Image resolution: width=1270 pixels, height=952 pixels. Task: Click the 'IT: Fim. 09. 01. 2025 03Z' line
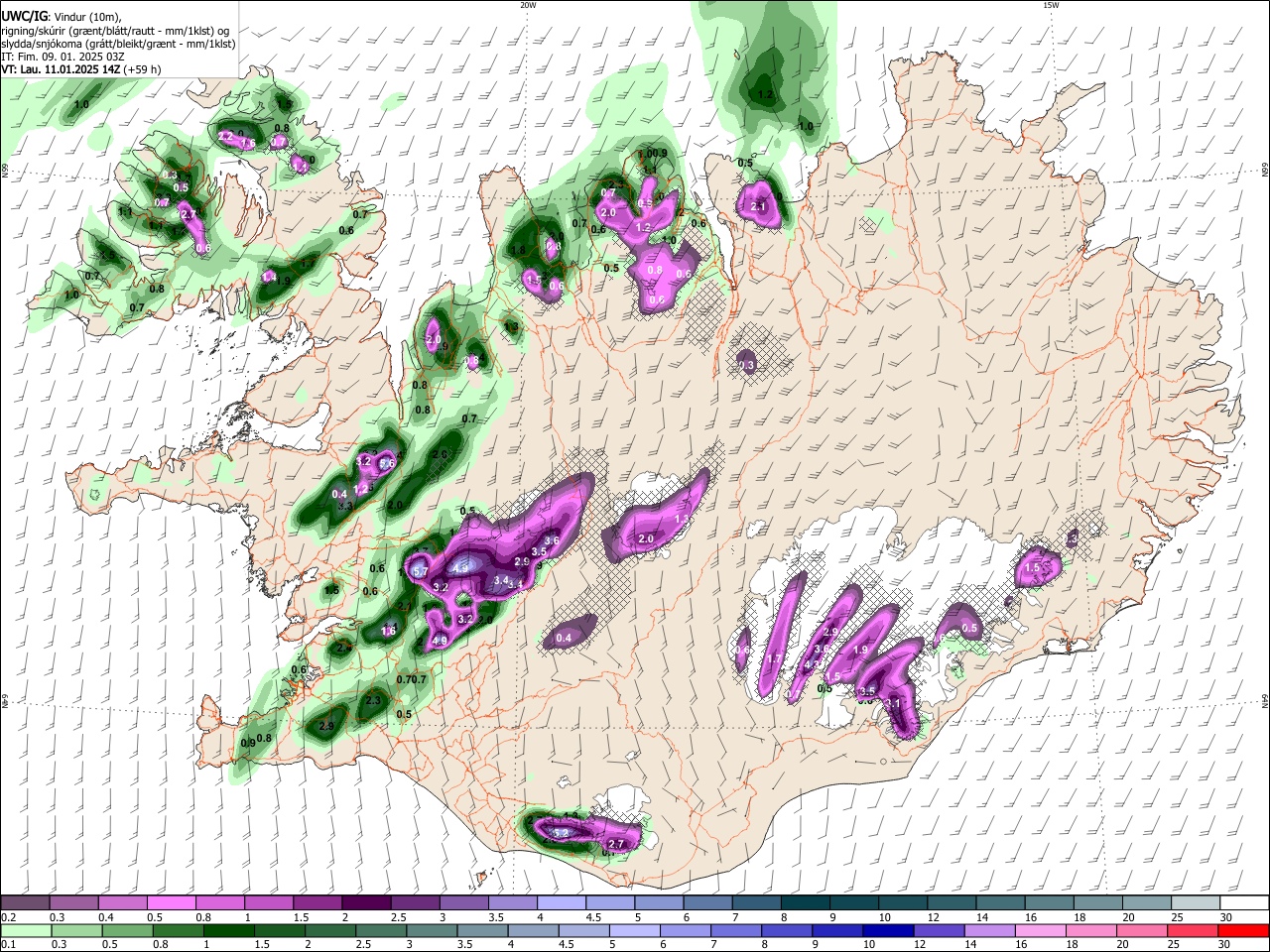[x=63, y=57]
